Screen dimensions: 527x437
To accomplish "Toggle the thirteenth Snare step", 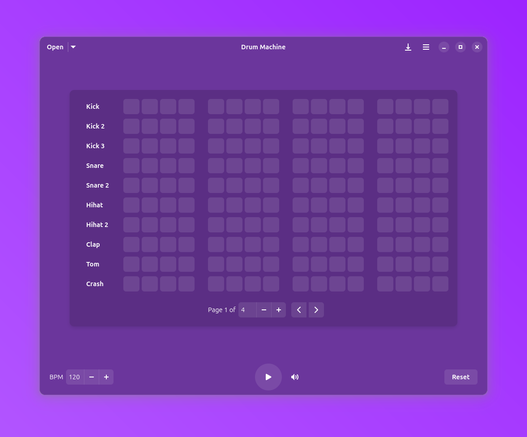I will (x=385, y=166).
